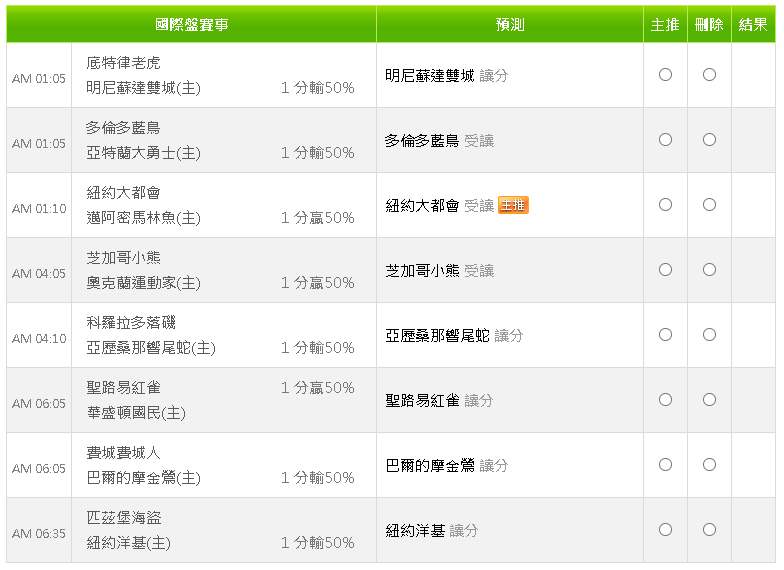784x570 pixels.
Task: Click team name 費城費城人
Action: pos(124,452)
